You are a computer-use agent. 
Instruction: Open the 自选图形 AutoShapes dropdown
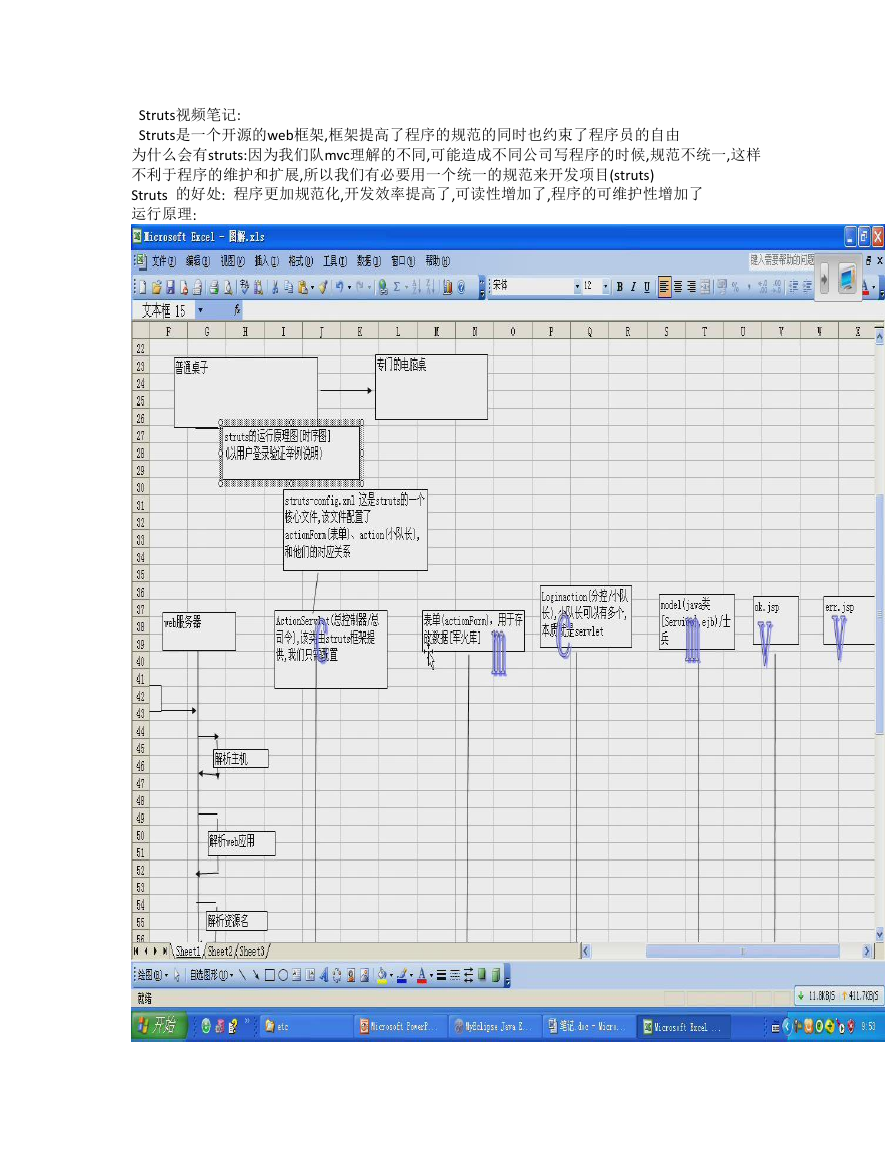tap(211, 975)
